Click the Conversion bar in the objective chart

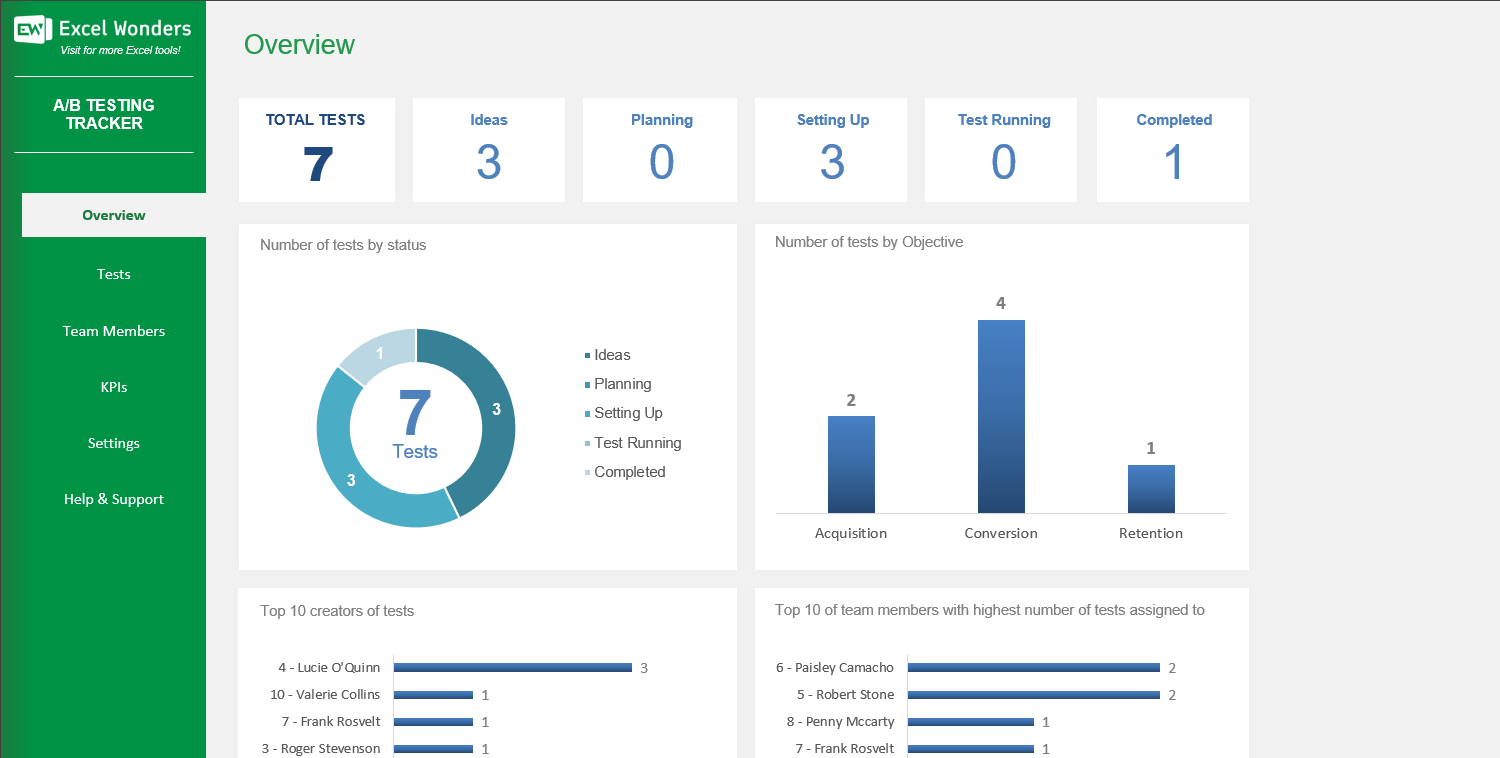pyautogui.click(x=1000, y=415)
